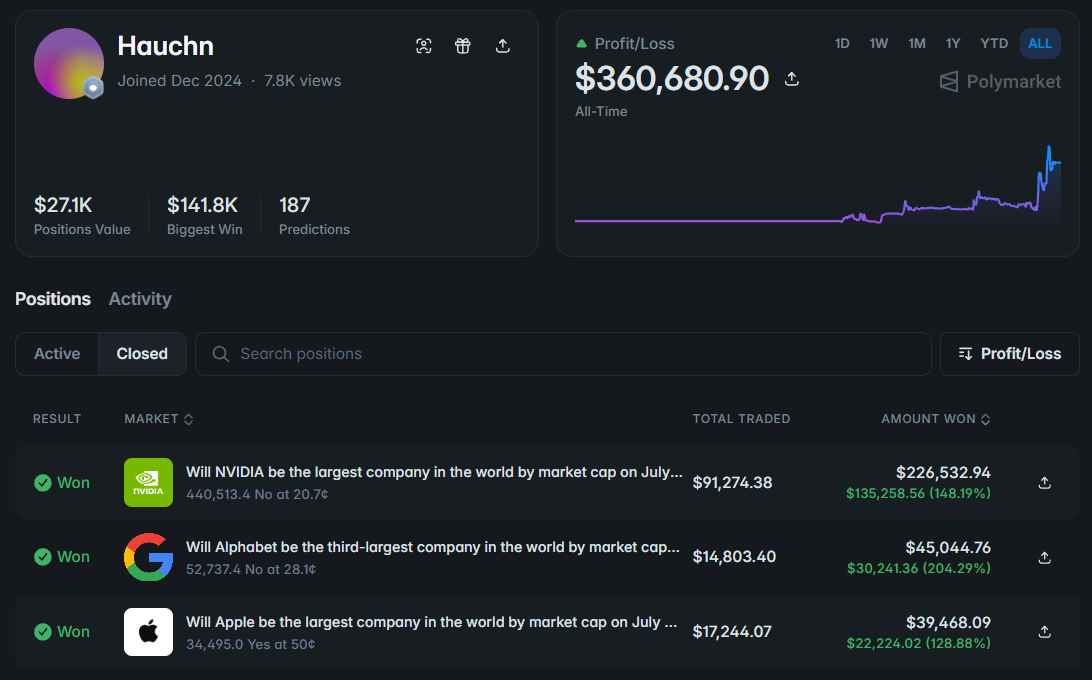Click the Hauchn profile avatar
This screenshot has width=1092, height=680.
coord(69,63)
